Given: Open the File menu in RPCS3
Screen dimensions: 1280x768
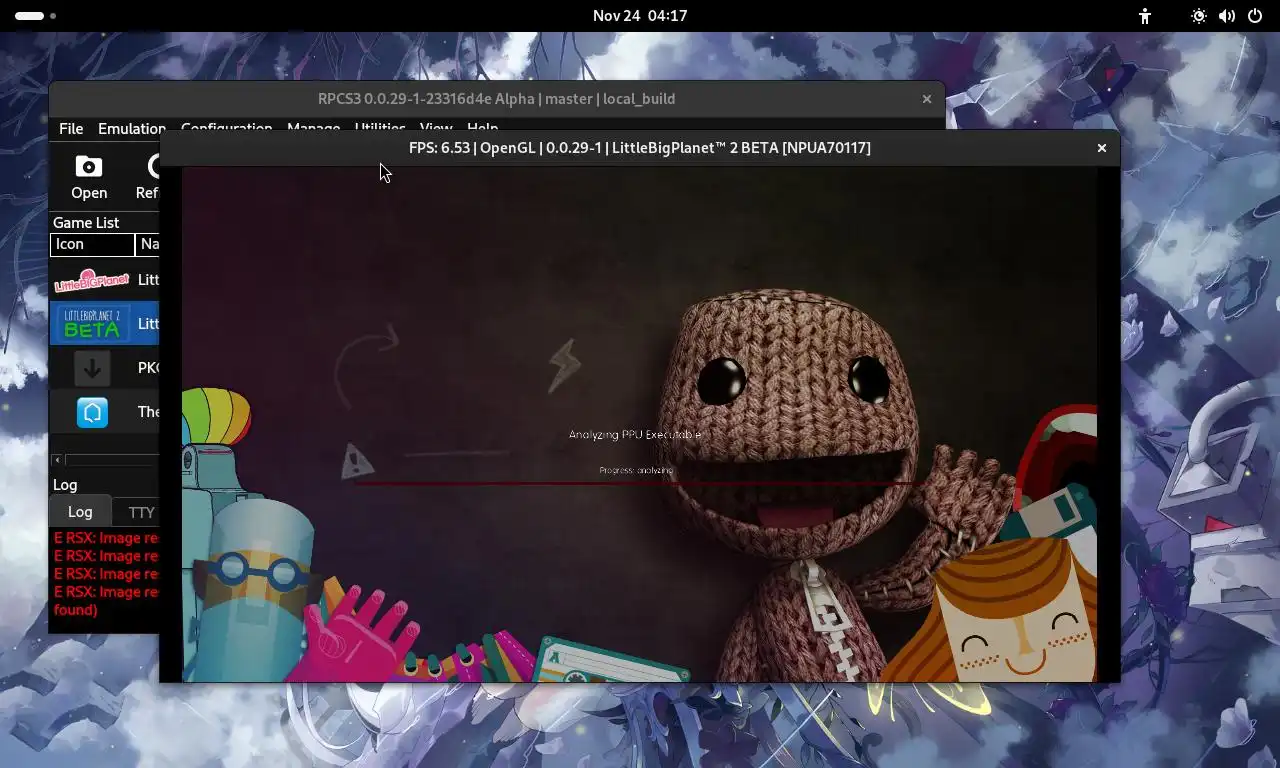Looking at the screenshot, I should (x=71, y=129).
